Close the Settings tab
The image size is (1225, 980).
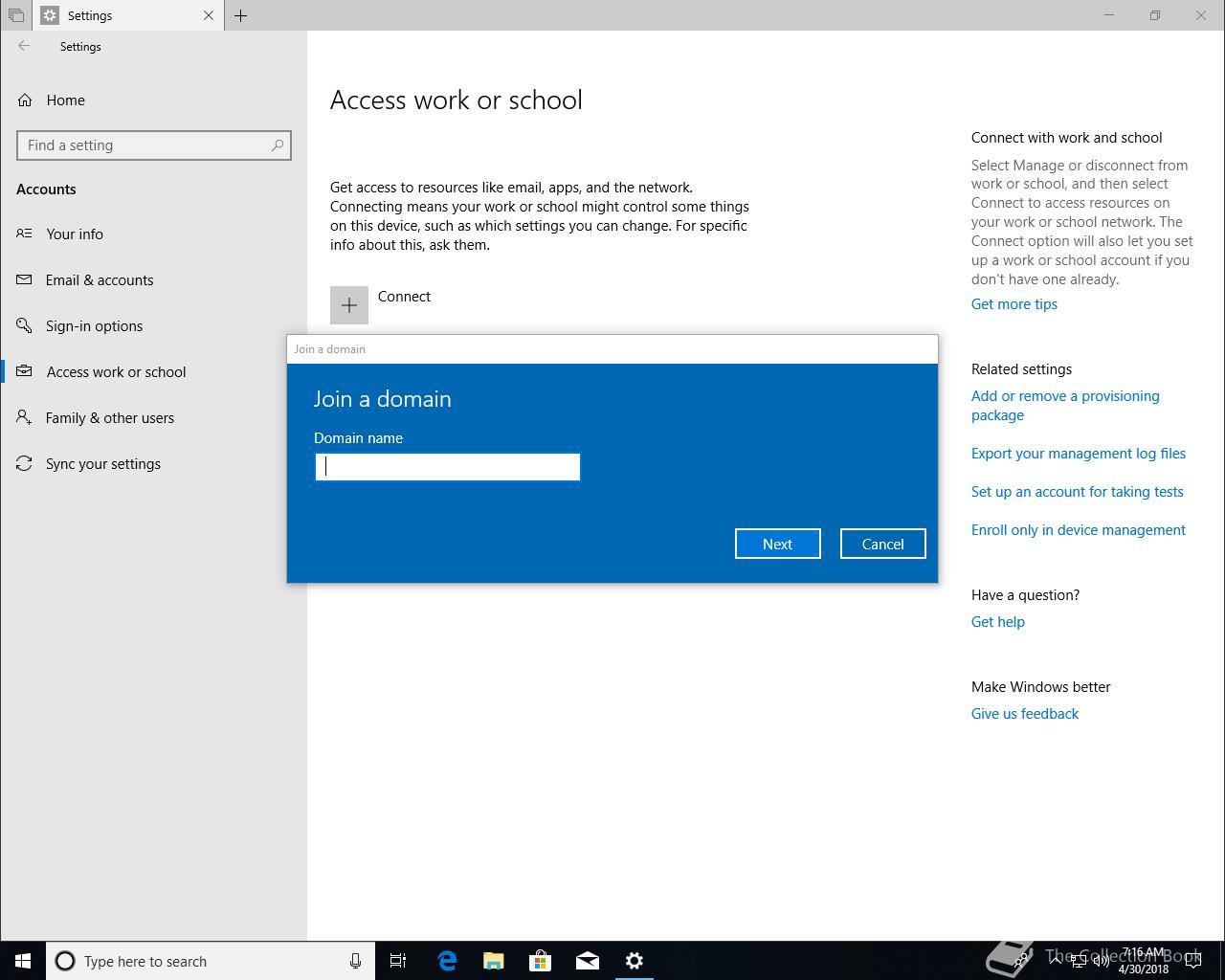pyautogui.click(x=209, y=15)
